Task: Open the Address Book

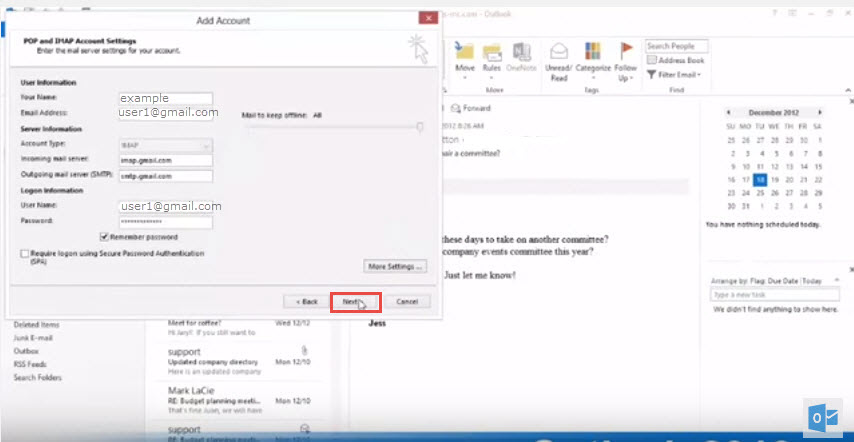Action: (x=676, y=60)
